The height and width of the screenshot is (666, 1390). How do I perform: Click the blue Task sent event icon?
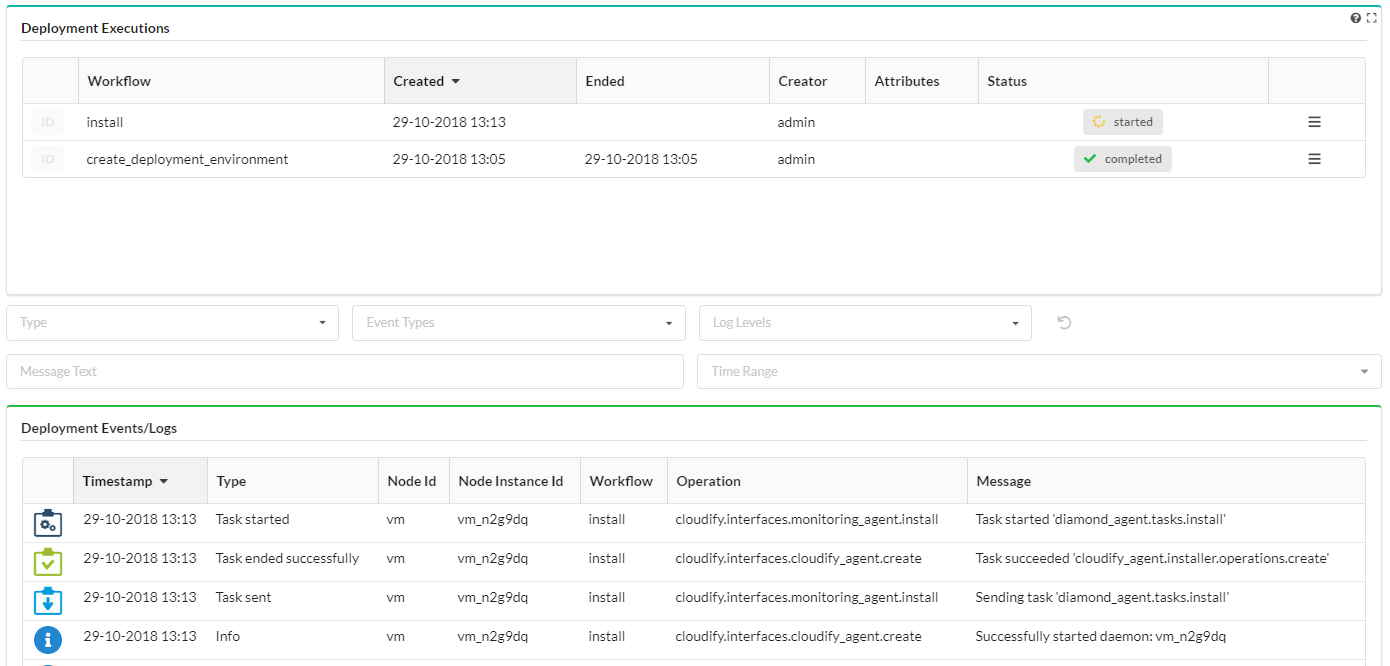(x=48, y=601)
